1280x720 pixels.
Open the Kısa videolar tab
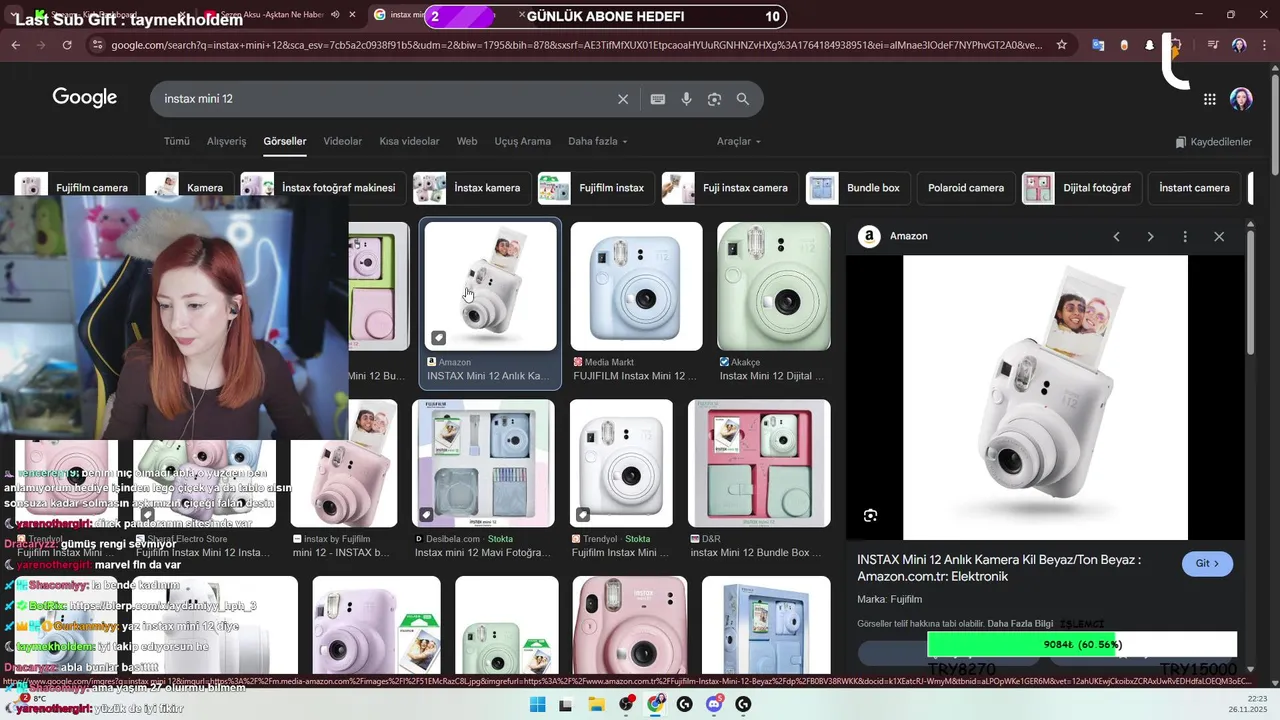pyautogui.click(x=409, y=141)
